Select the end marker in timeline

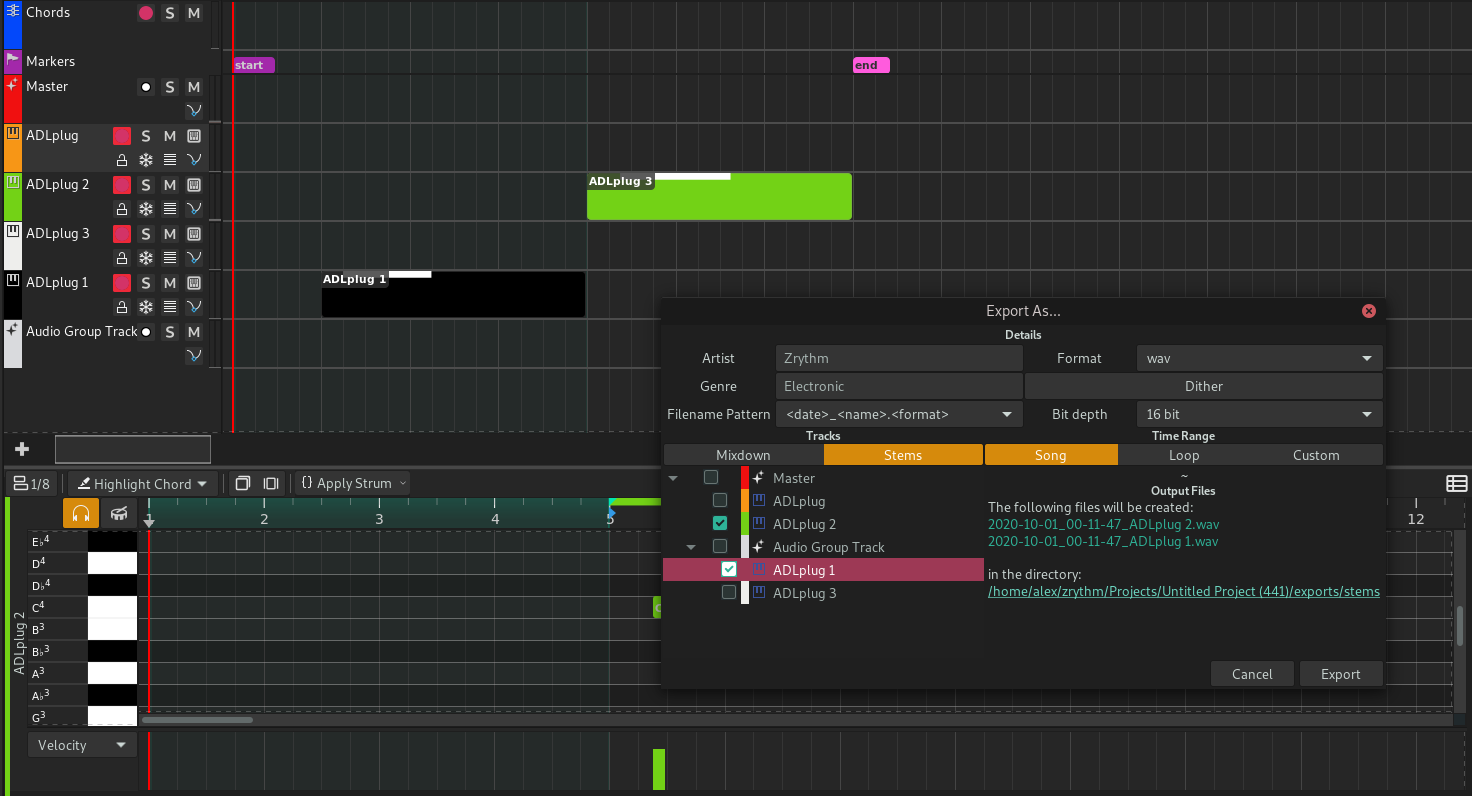click(x=871, y=65)
